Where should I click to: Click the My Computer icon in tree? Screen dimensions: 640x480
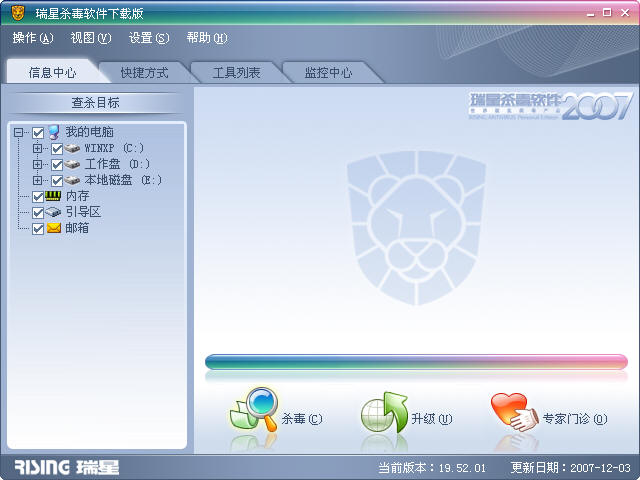tap(54, 132)
